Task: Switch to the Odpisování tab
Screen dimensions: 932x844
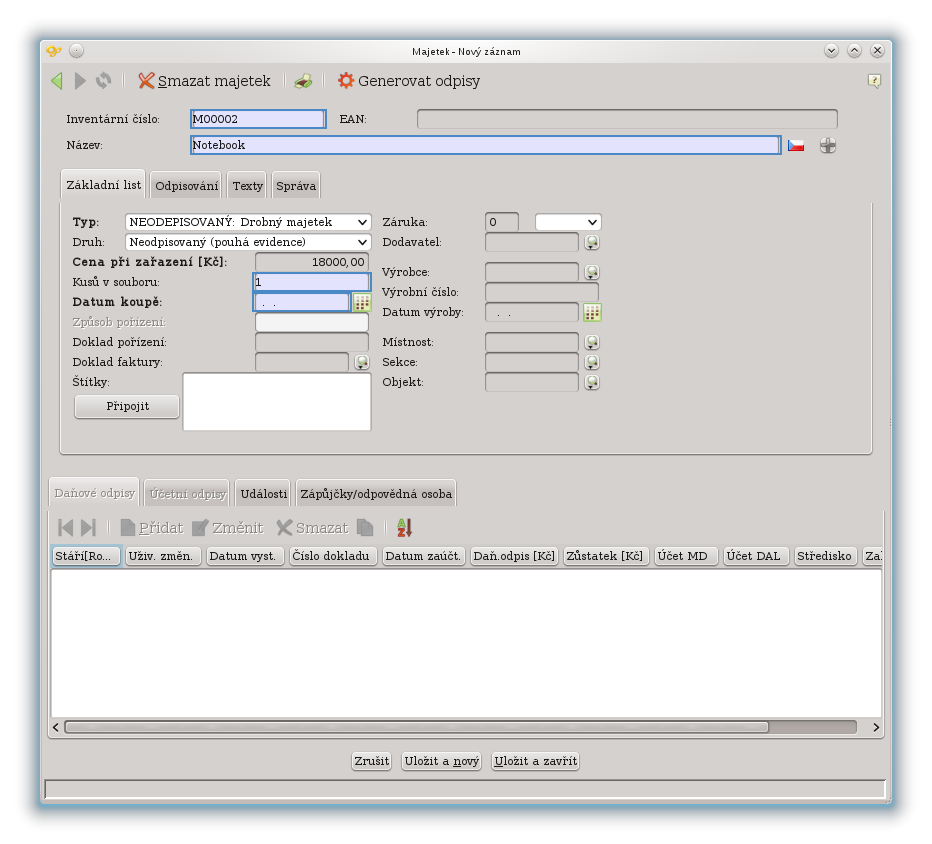Action: 186,186
